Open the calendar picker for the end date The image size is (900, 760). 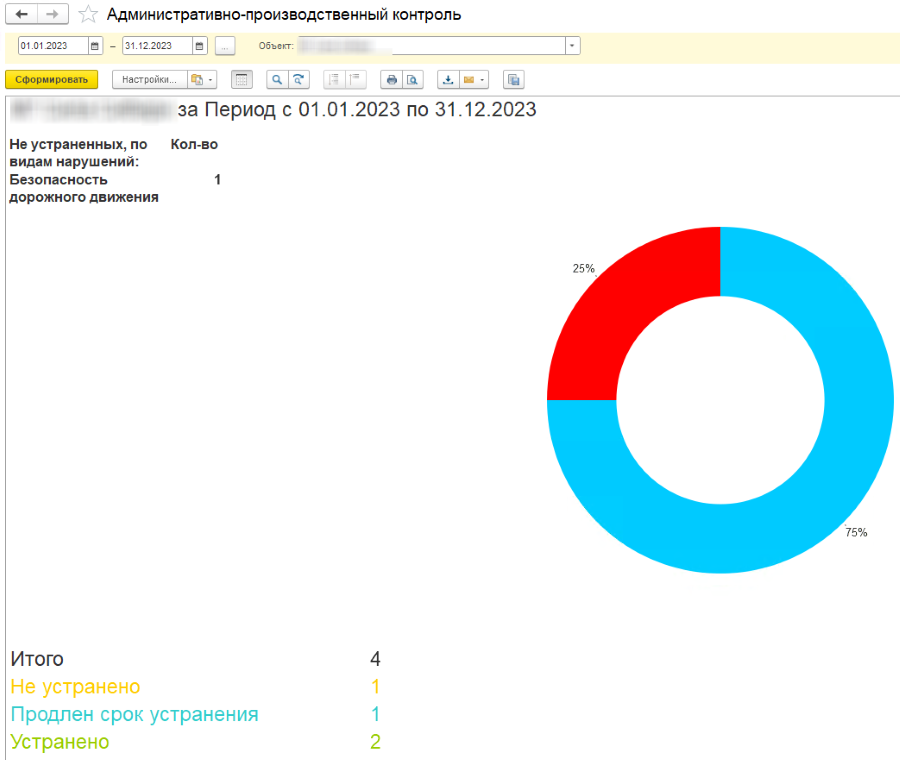point(198,45)
